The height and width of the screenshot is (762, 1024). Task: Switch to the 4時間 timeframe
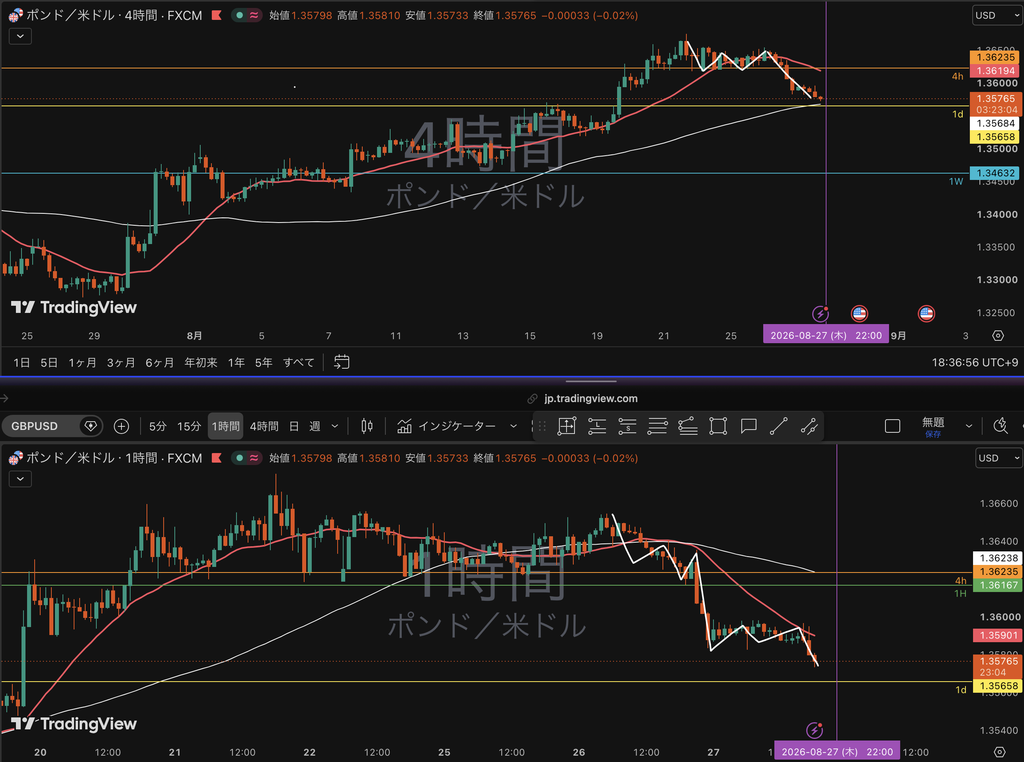[x=264, y=426]
